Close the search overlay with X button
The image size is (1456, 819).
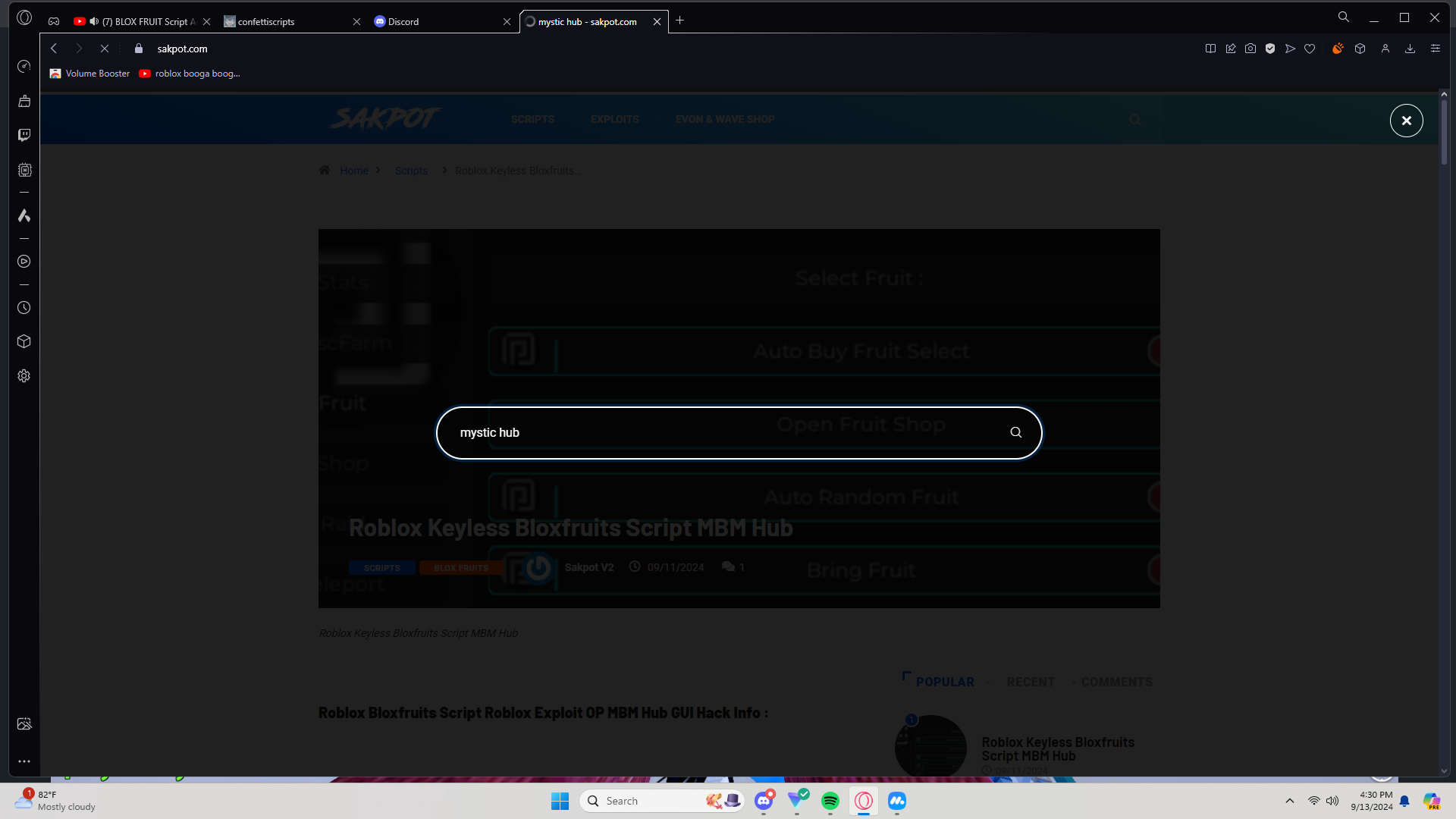[x=1407, y=121]
